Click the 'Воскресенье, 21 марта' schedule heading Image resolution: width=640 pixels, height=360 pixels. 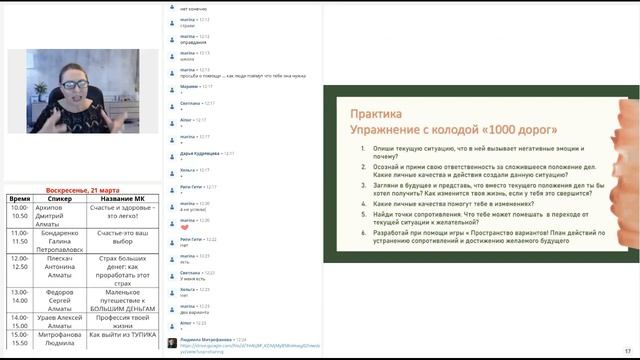82,190
